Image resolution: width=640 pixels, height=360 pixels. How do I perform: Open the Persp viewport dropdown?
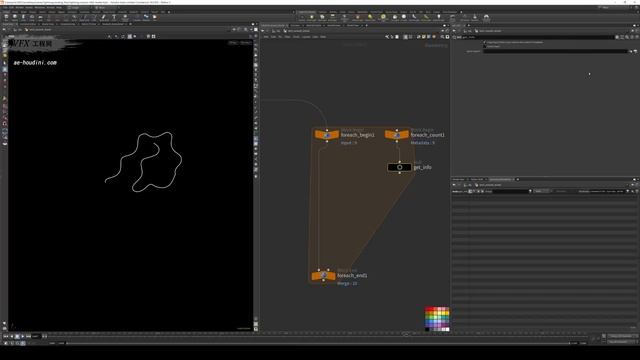tap(233, 42)
